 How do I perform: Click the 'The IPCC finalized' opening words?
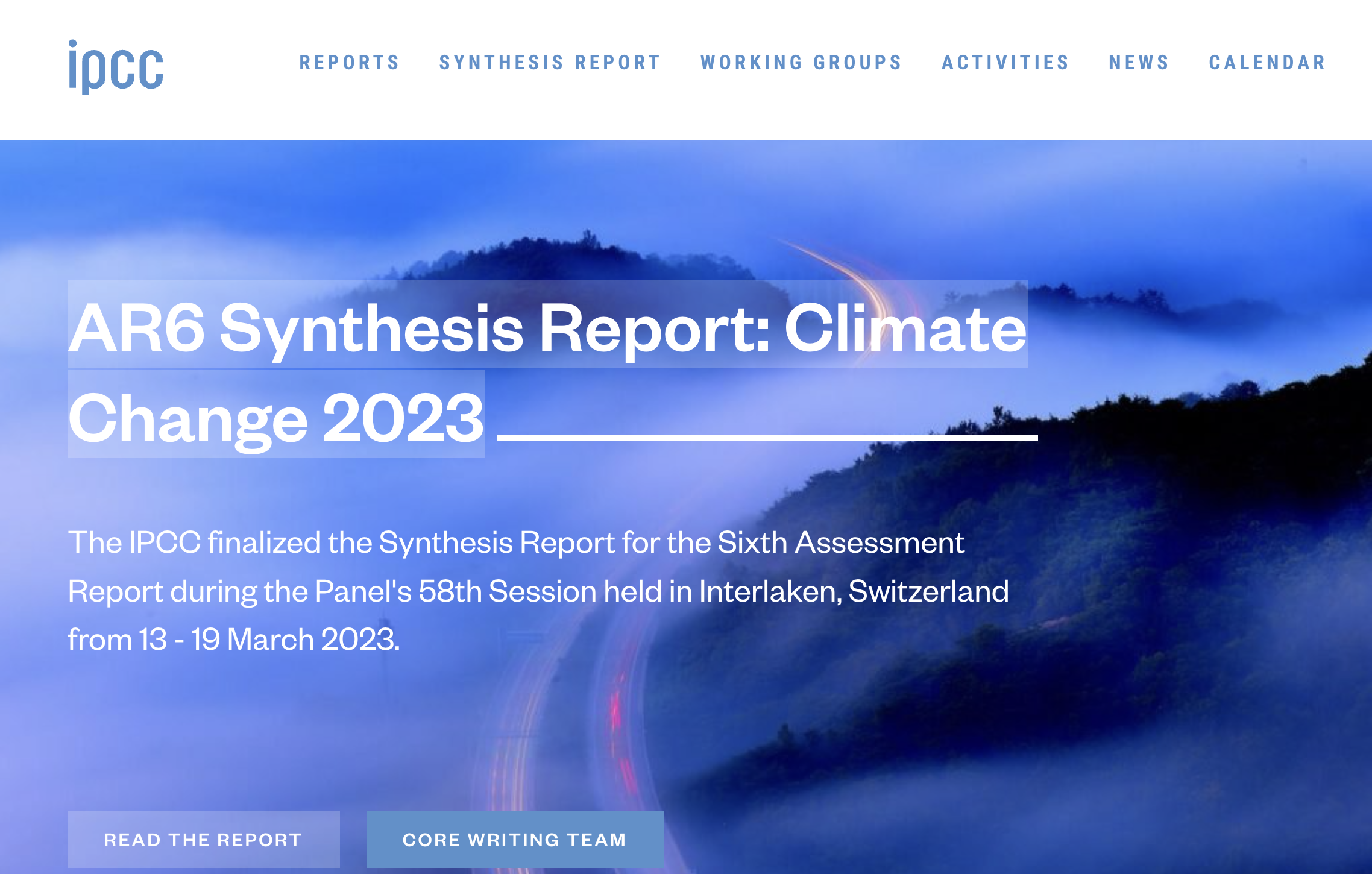pyautogui.click(x=194, y=542)
